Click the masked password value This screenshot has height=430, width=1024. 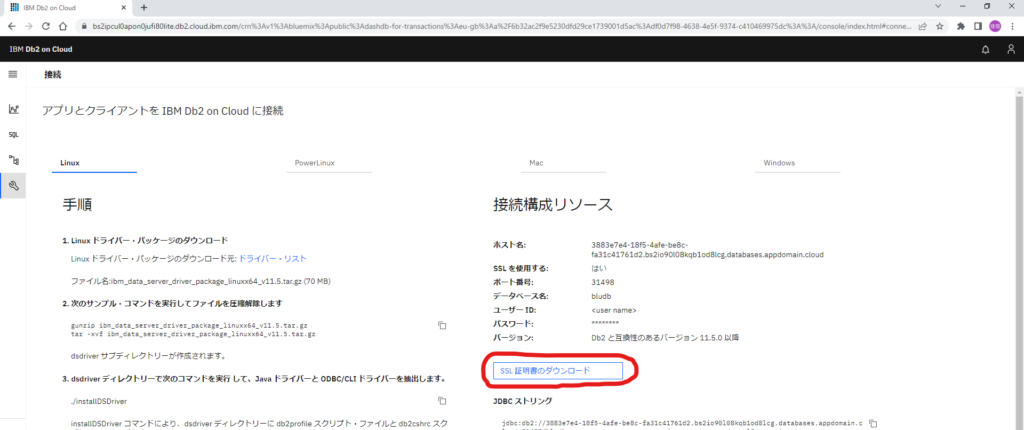(605, 324)
